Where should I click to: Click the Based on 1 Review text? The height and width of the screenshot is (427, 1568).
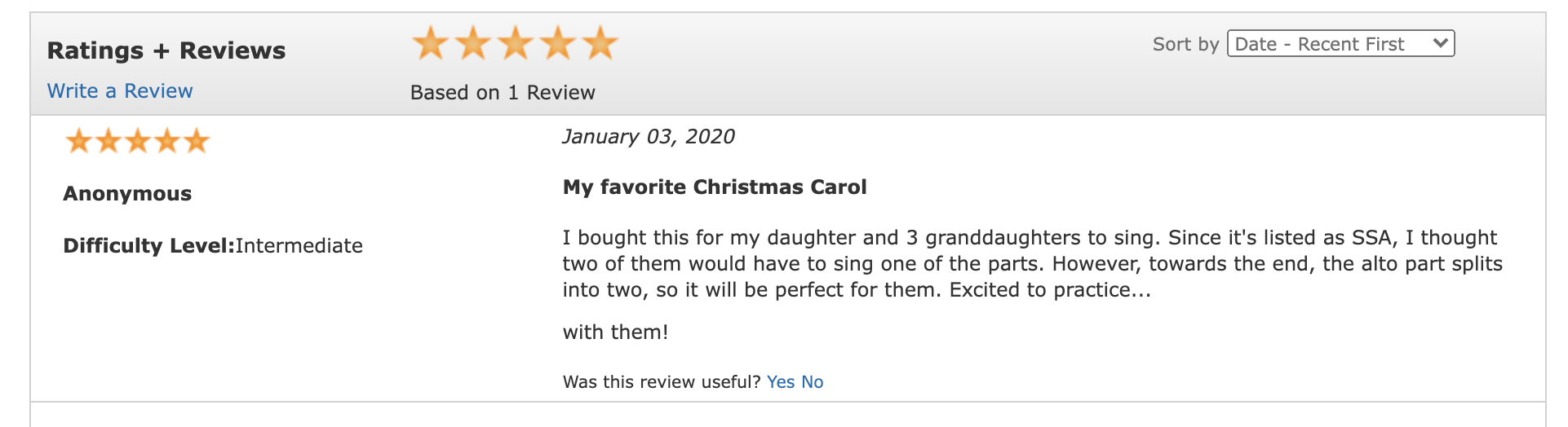click(x=503, y=92)
